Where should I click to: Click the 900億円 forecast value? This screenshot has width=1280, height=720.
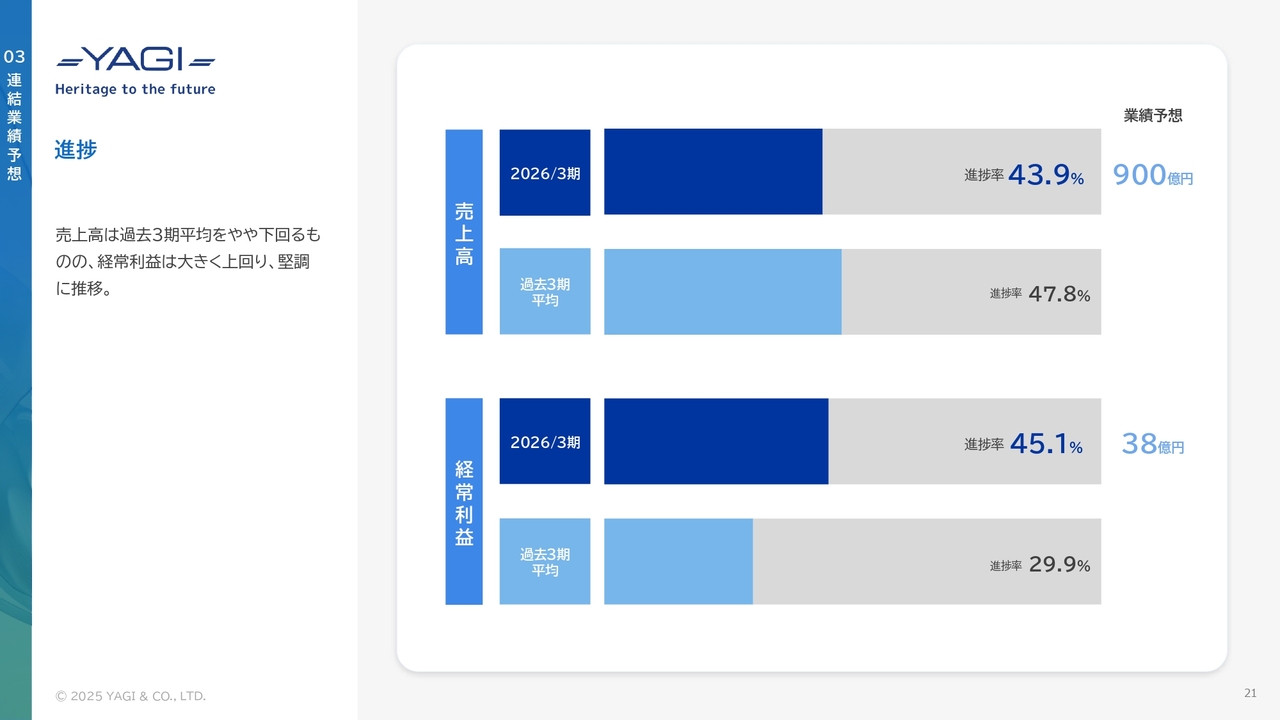pos(1153,176)
